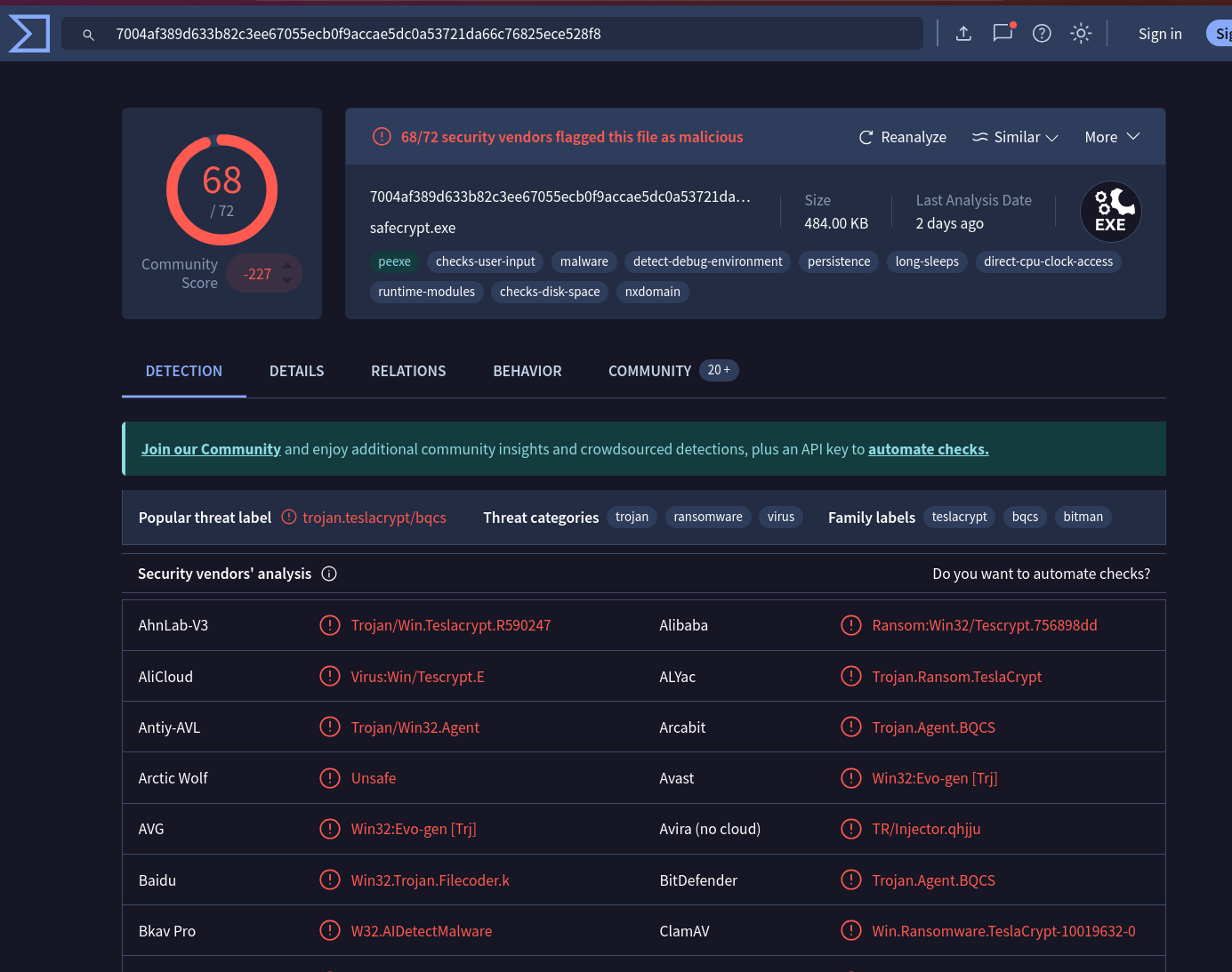This screenshot has width=1232, height=972.
Task: Switch to the Details tab
Action: click(296, 371)
